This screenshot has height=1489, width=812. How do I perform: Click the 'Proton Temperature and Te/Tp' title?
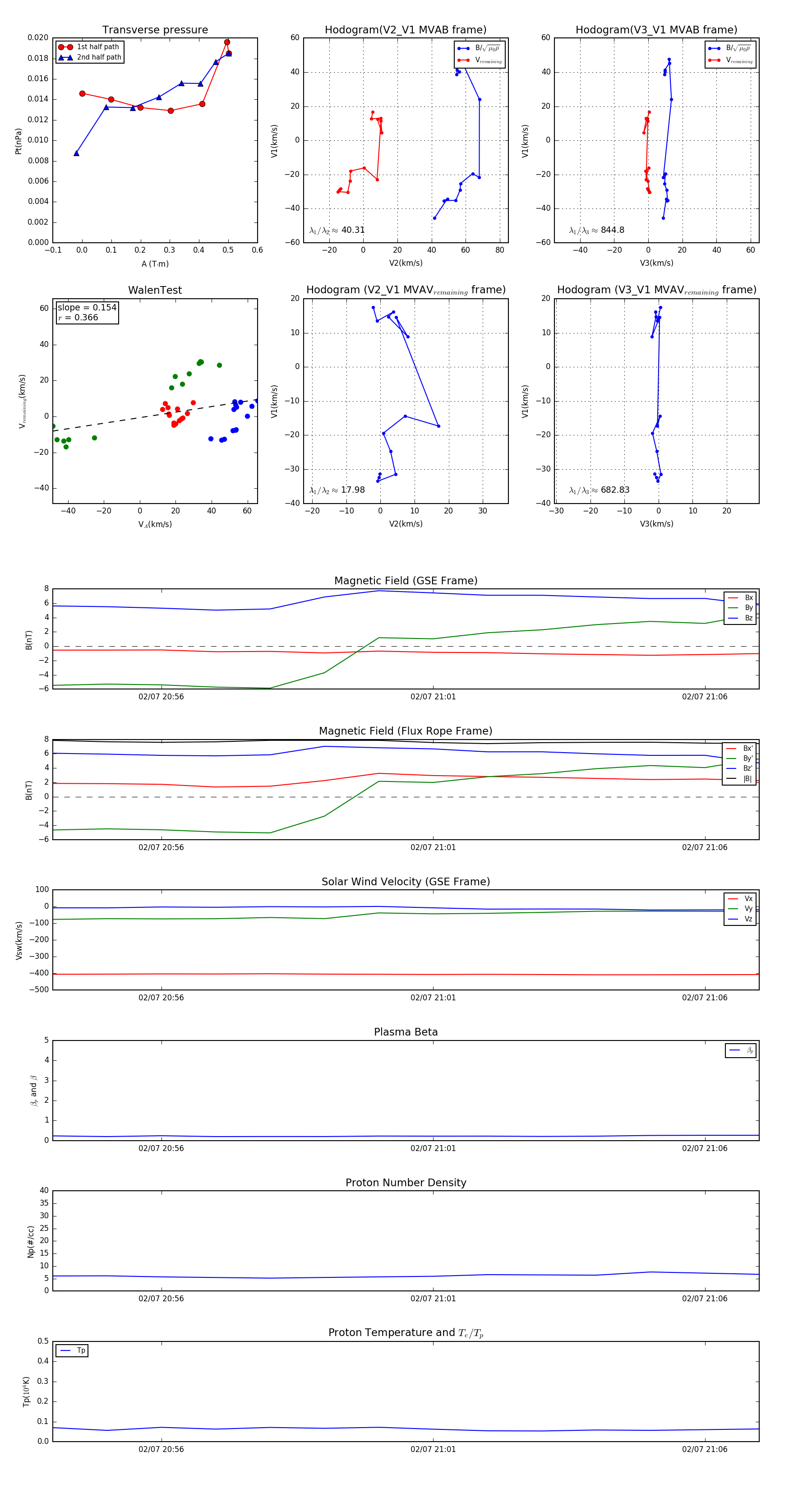coord(406,1333)
